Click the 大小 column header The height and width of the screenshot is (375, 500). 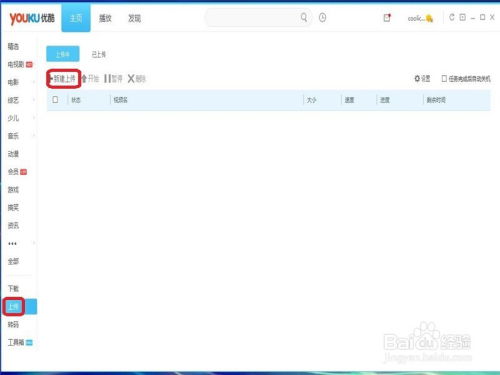point(311,100)
